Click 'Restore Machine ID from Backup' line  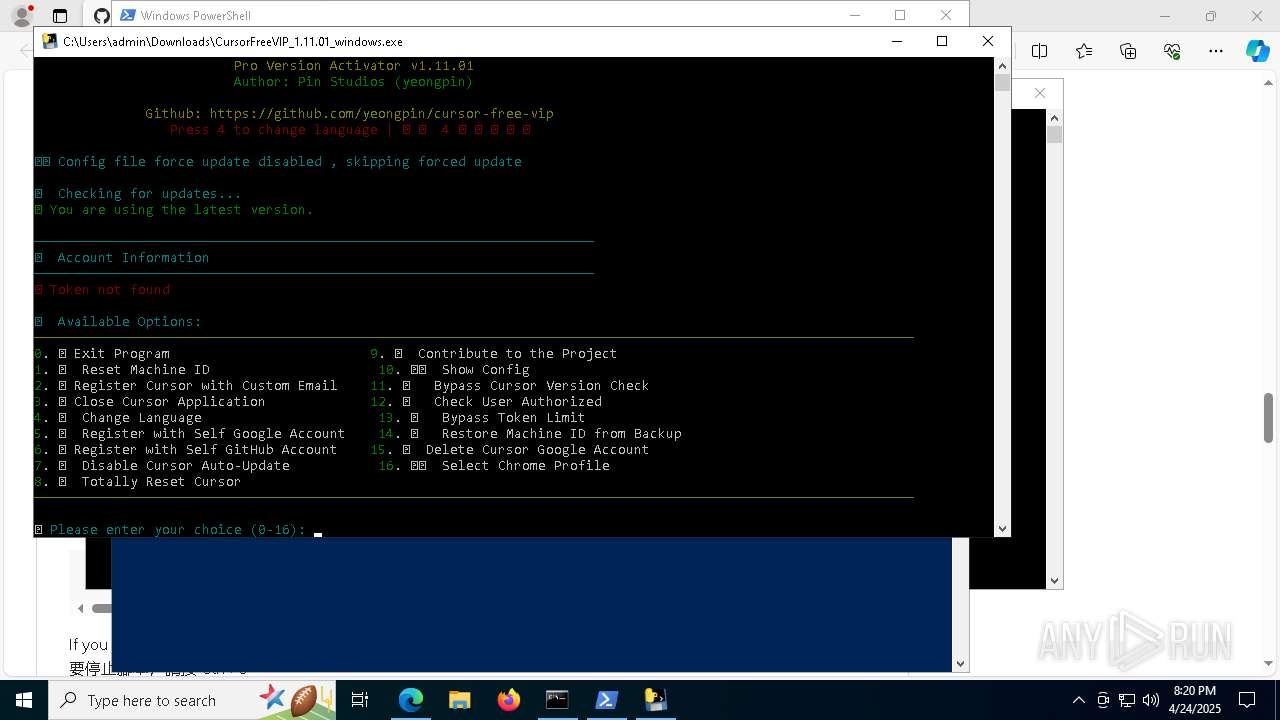530,434
